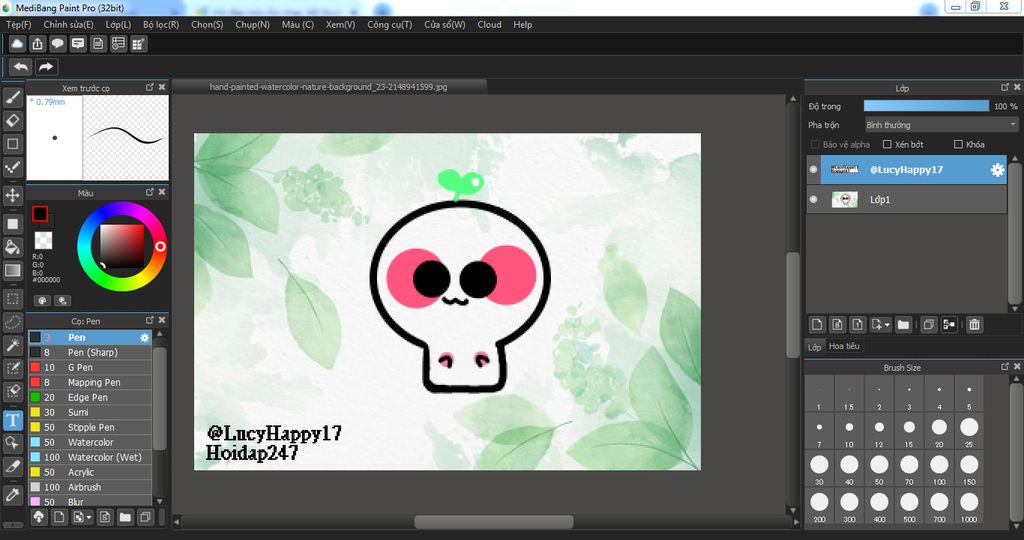Open the Cloud menu

coord(489,25)
